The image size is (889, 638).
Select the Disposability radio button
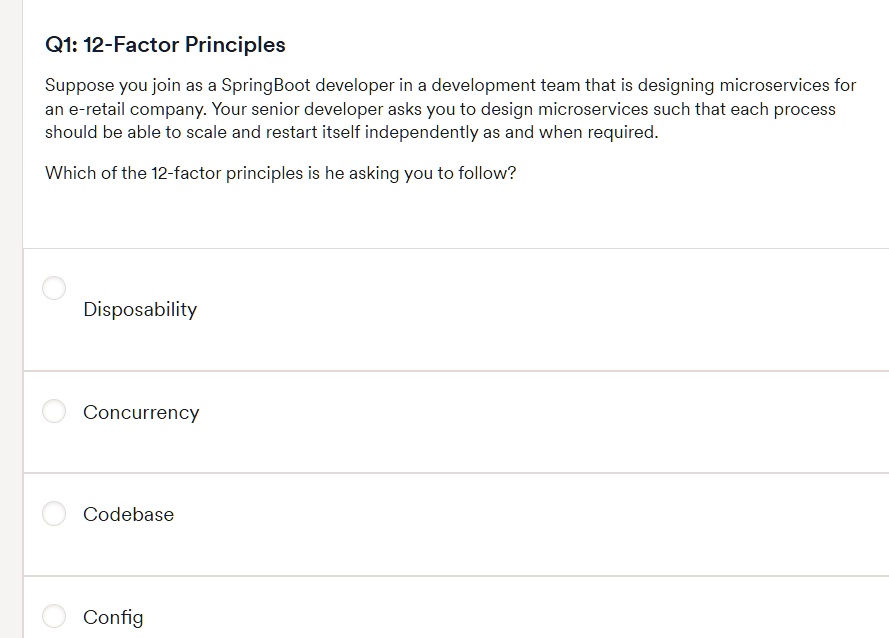[54, 288]
